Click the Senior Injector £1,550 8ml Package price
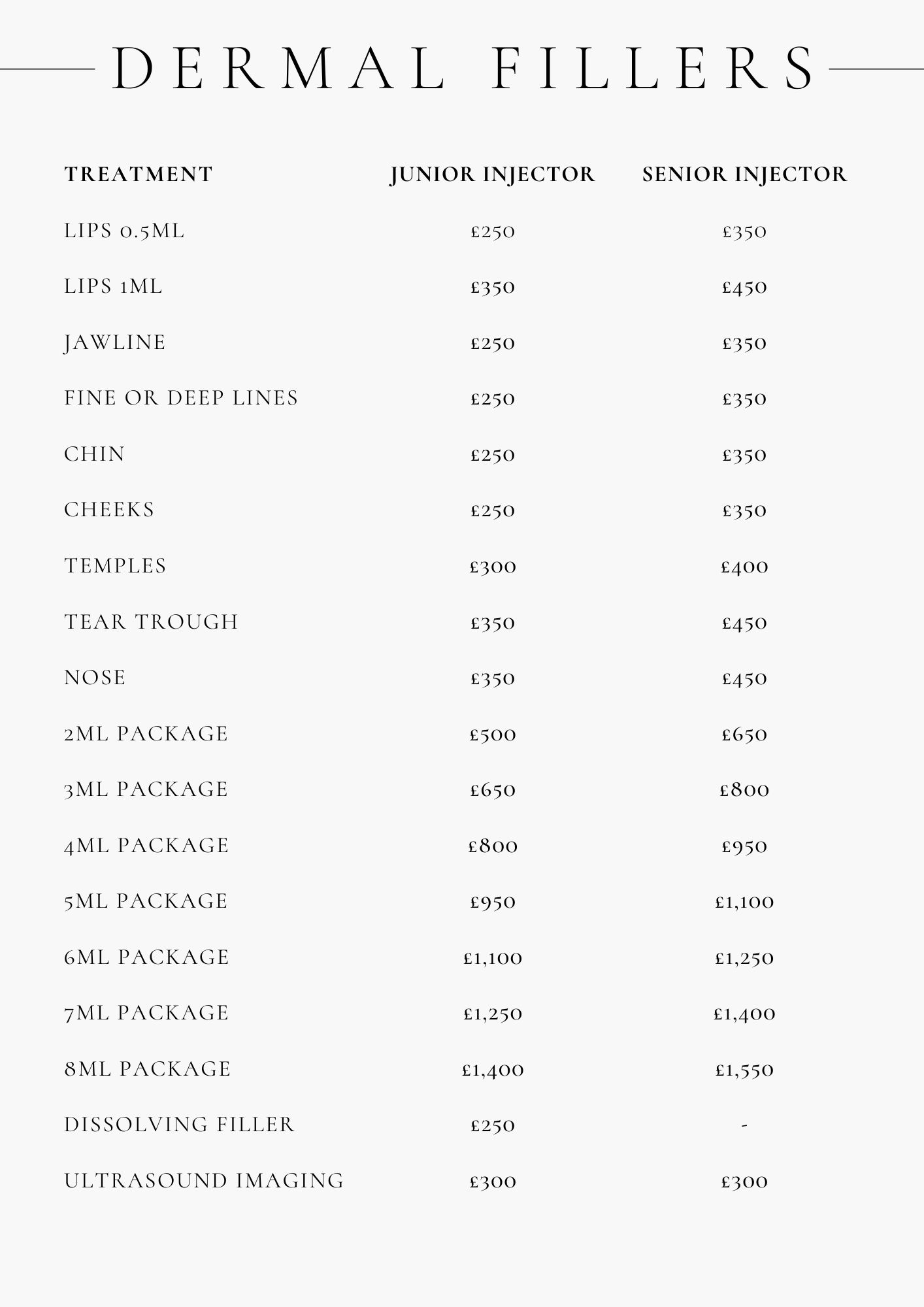The image size is (924, 1307). 744,1070
